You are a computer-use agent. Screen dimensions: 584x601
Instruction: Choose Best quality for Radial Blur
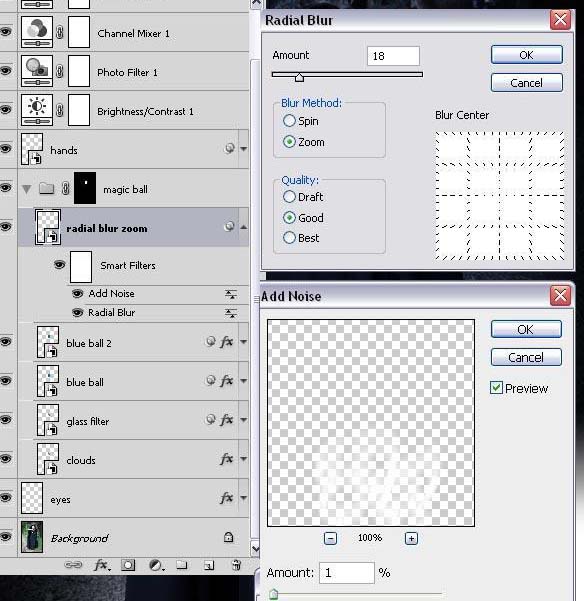coord(289,238)
